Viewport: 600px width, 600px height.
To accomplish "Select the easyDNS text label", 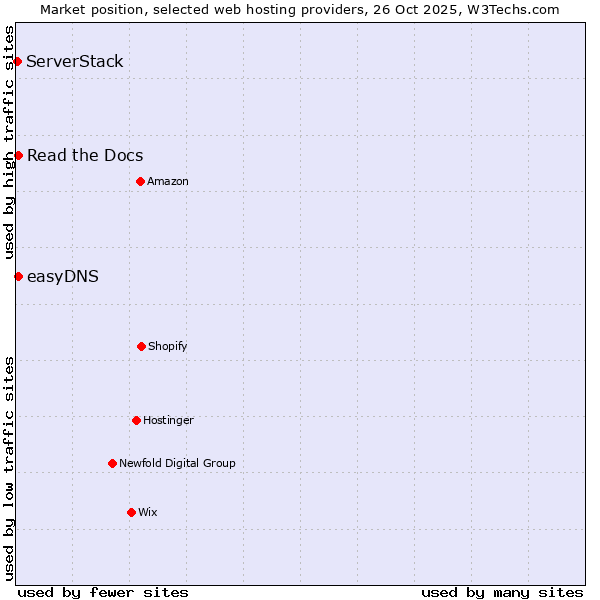I will tap(63, 277).
